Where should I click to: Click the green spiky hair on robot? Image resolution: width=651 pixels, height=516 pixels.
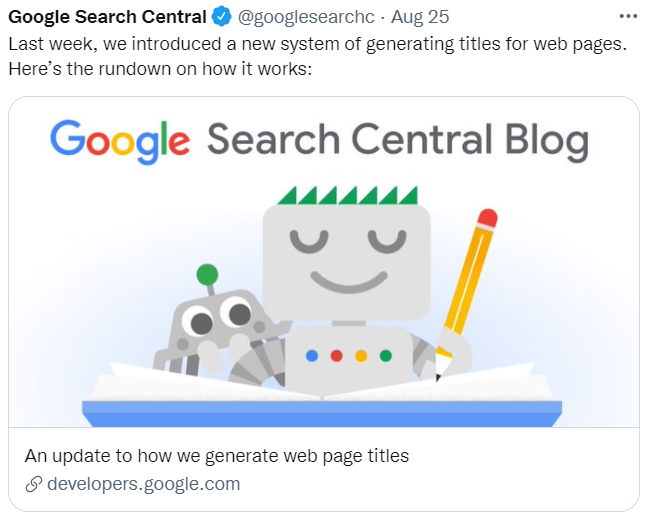coord(347,195)
